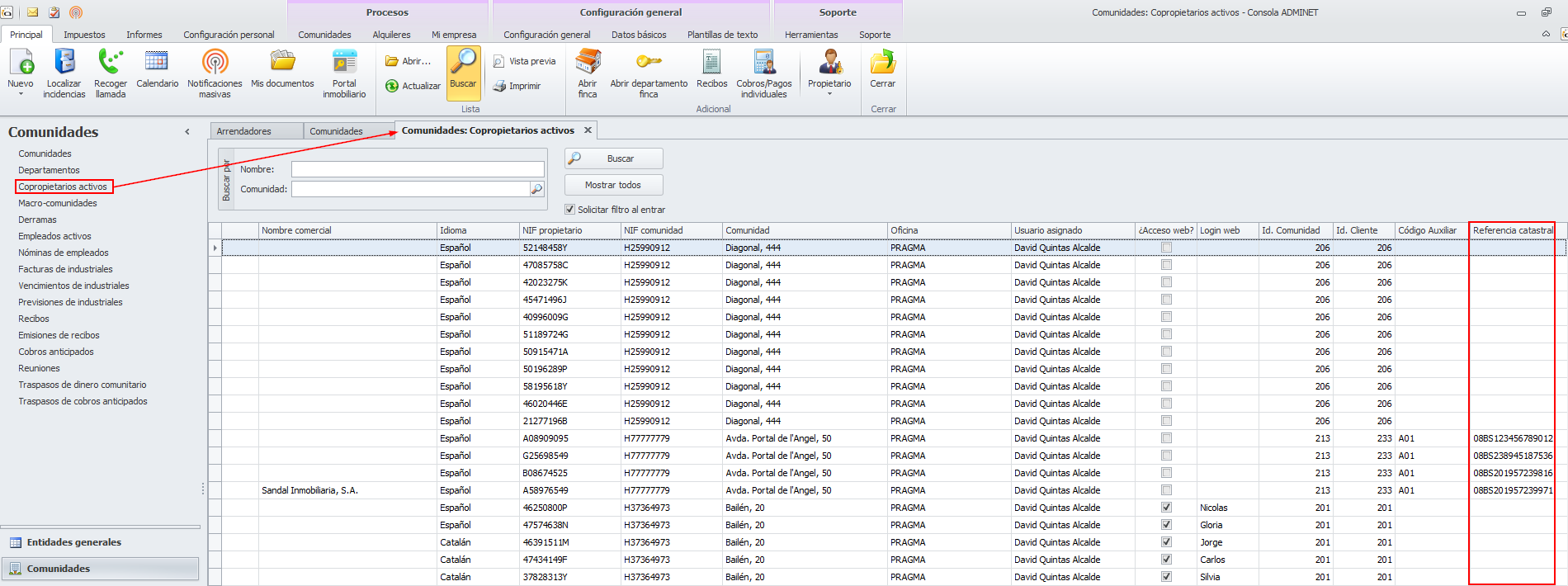The image size is (1568, 586).
Task: Enable web access in first table row
Action: 1166,248
